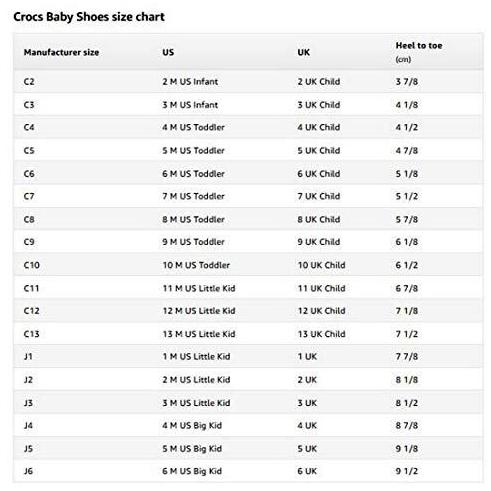Select the 4 M US Big Kid cell
The width and height of the screenshot is (491, 491).
click(192, 426)
